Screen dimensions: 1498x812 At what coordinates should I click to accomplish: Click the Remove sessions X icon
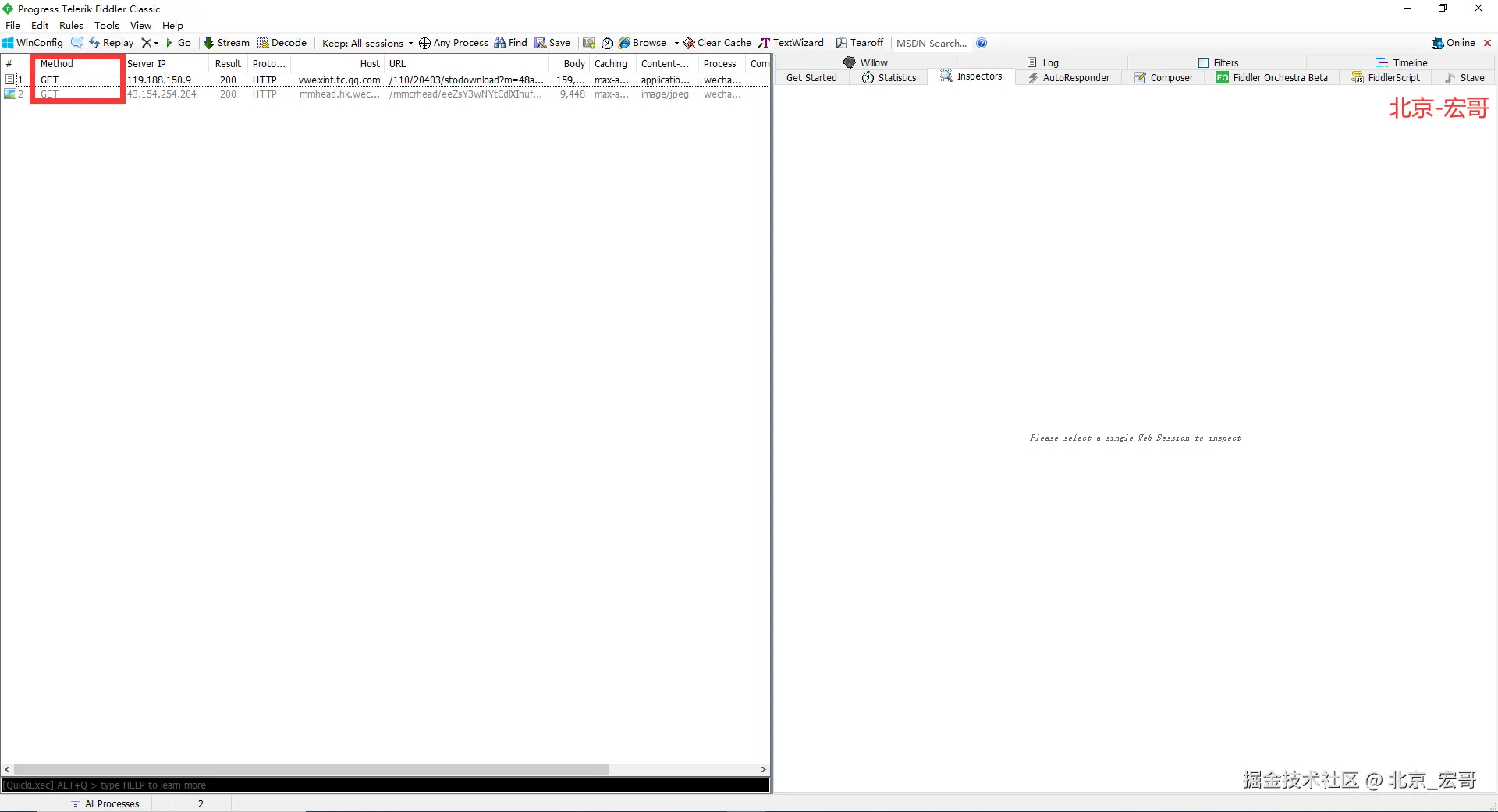click(x=146, y=43)
